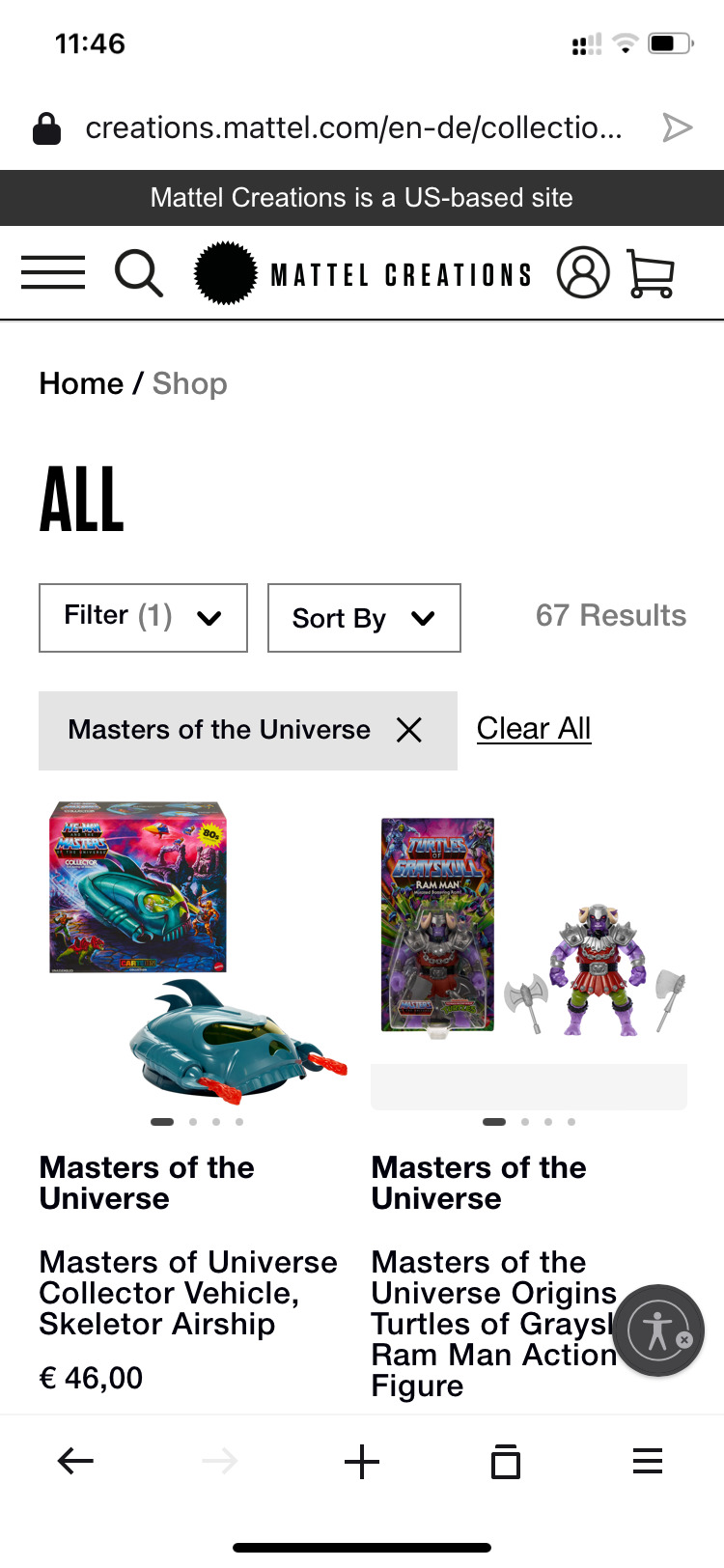This screenshot has width=724, height=1568.
Task: Open the shopping cart icon
Action: point(652,273)
